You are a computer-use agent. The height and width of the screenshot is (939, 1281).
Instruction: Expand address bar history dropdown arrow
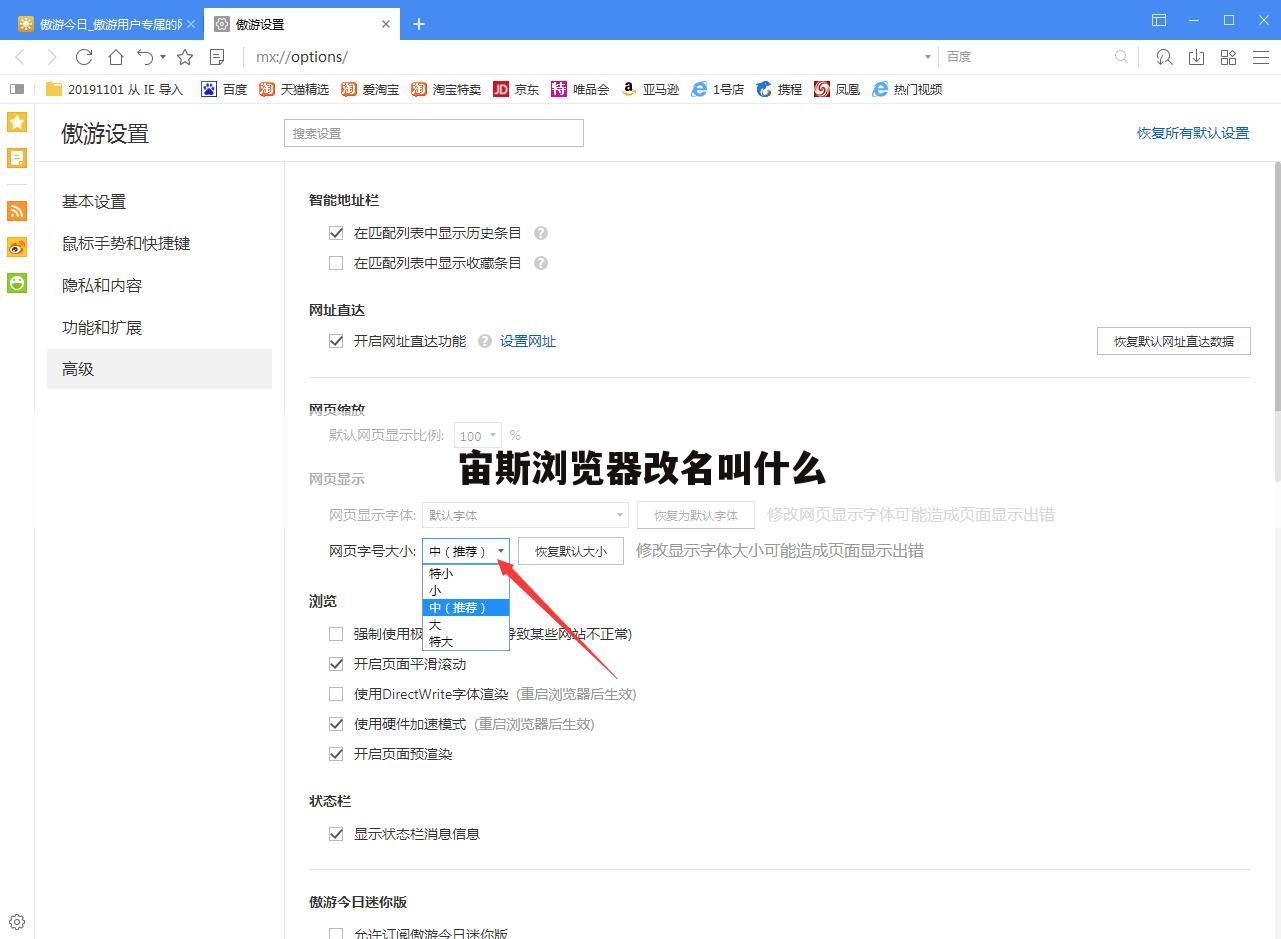click(x=928, y=57)
